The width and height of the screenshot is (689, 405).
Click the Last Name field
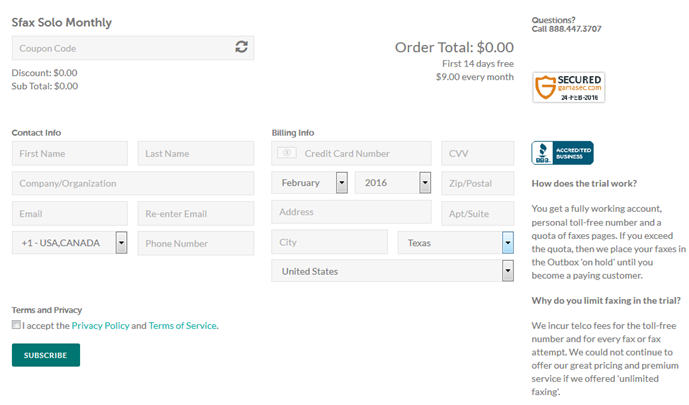pyautogui.click(x=196, y=153)
